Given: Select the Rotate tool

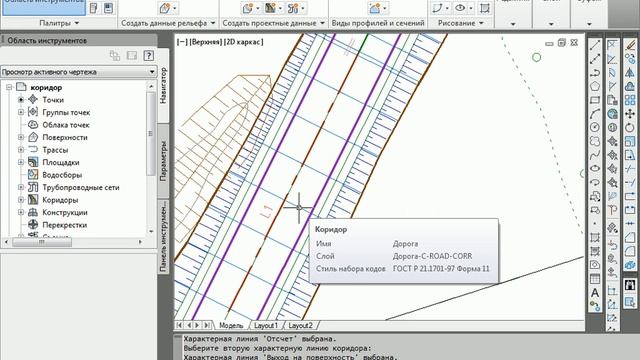Looking at the screenshot, I should [x=630, y=127].
